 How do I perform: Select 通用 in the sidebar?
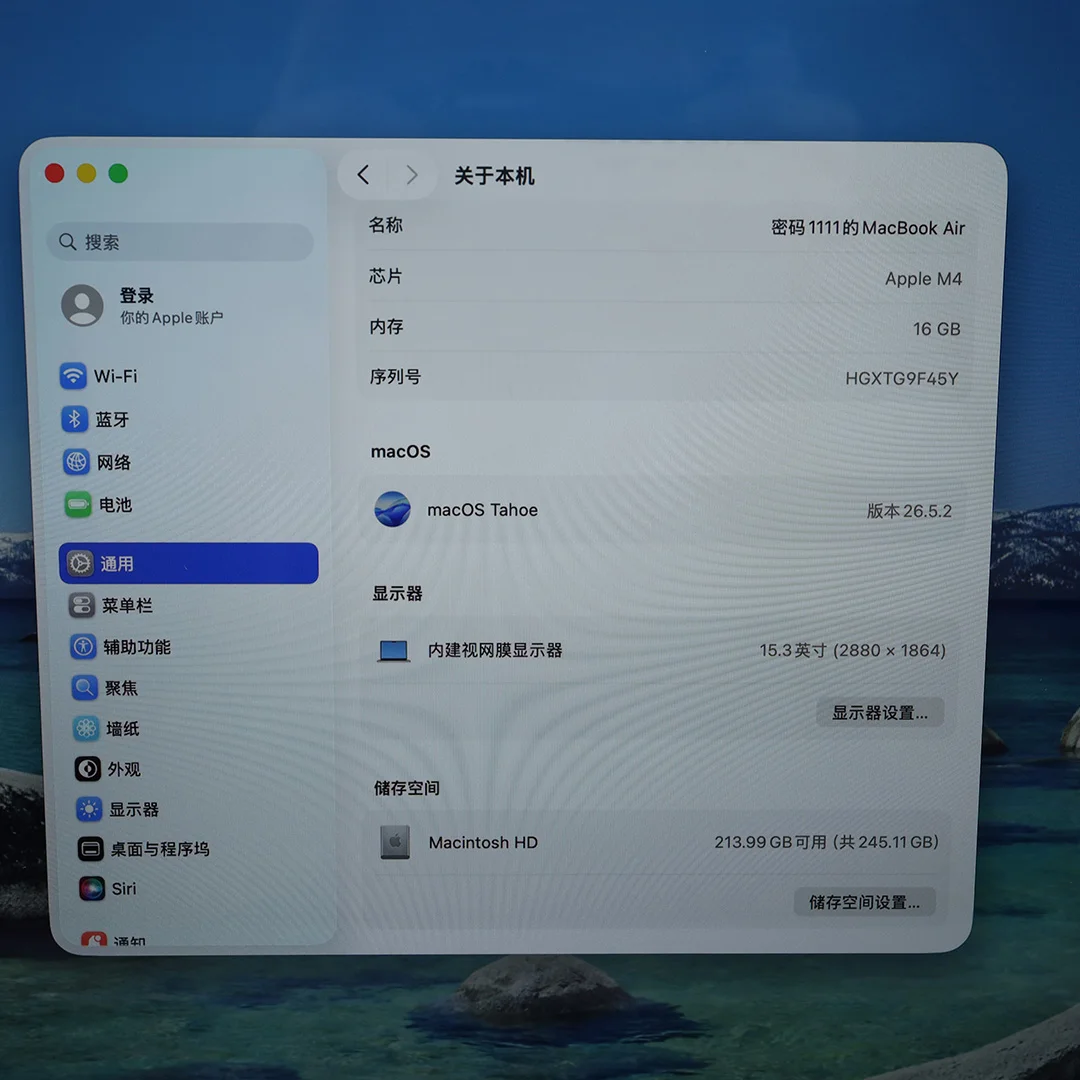point(189,563)
